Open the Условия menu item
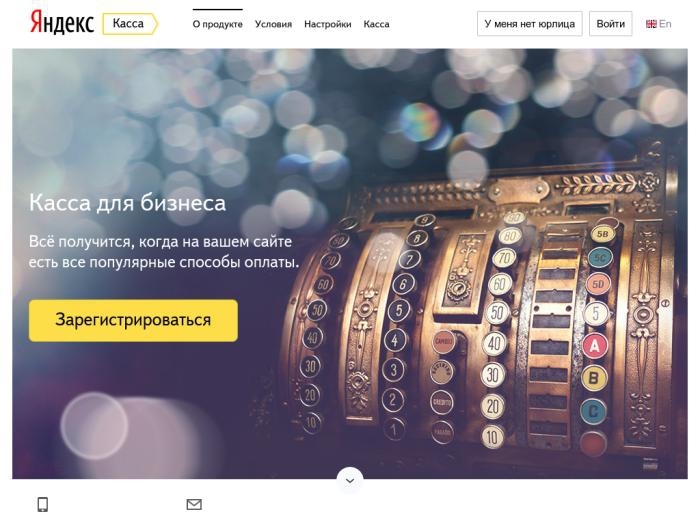This screenshot has width=700, height=525. click(x=273, y=24)
